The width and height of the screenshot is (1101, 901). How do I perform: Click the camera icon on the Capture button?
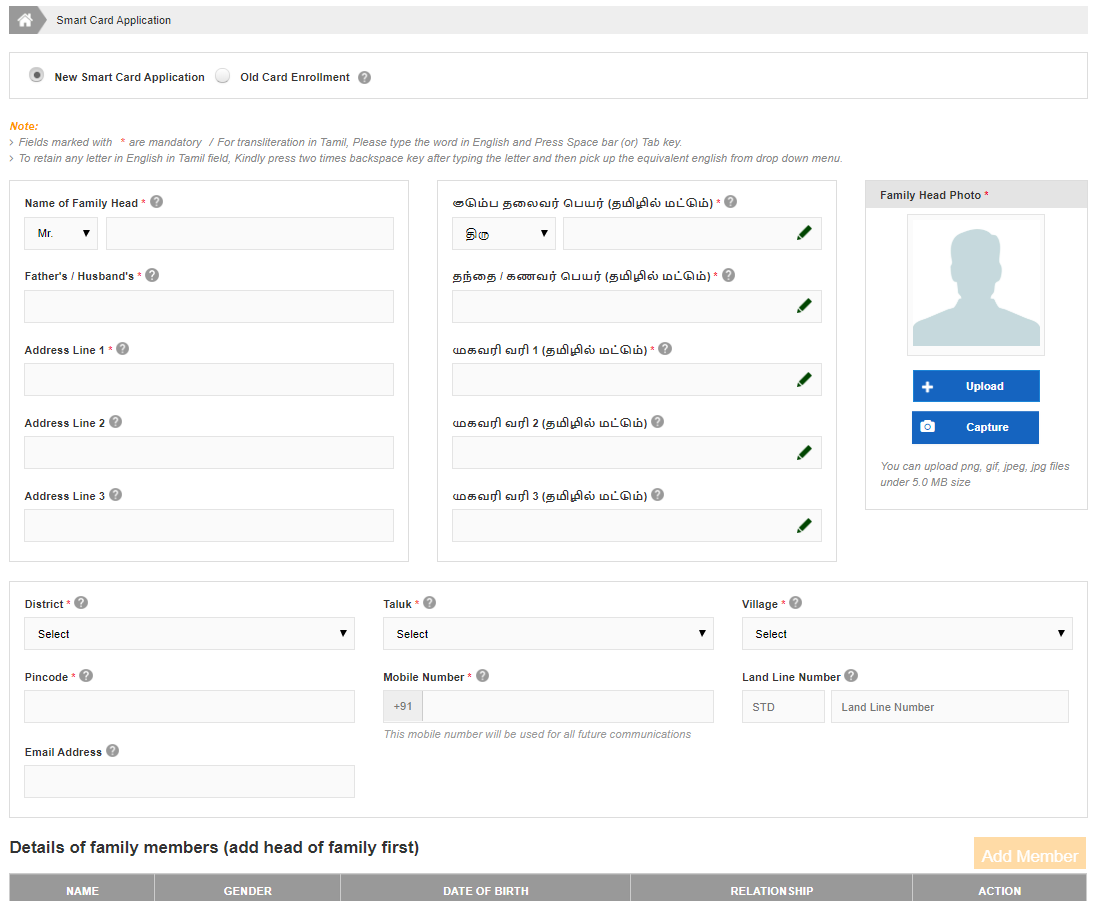[928, 427]
